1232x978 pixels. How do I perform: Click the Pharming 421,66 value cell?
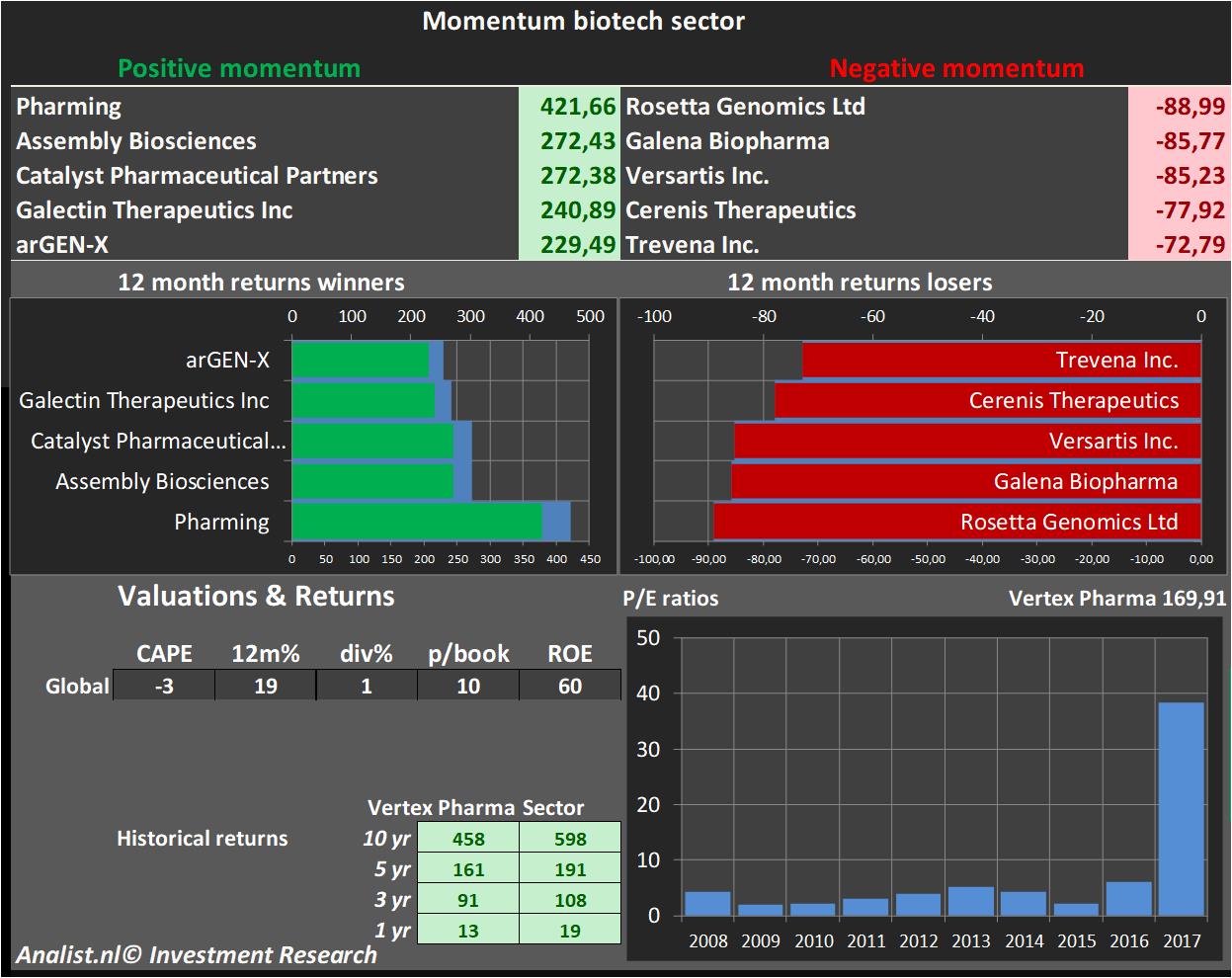pos(568,107)
